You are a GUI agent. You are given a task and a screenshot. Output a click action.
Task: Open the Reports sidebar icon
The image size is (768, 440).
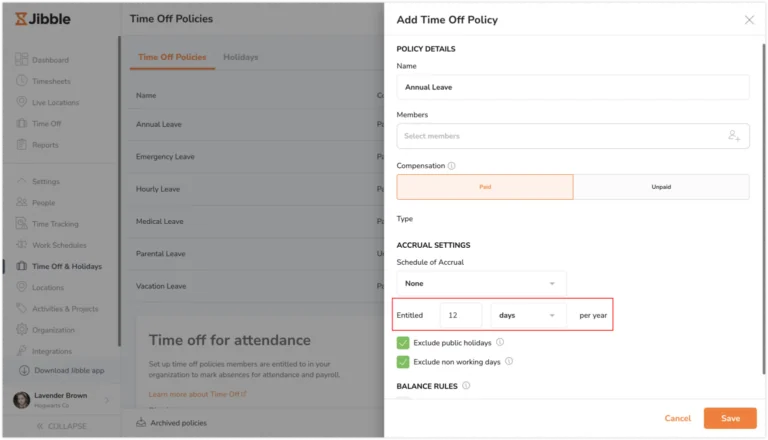(22, 145)
